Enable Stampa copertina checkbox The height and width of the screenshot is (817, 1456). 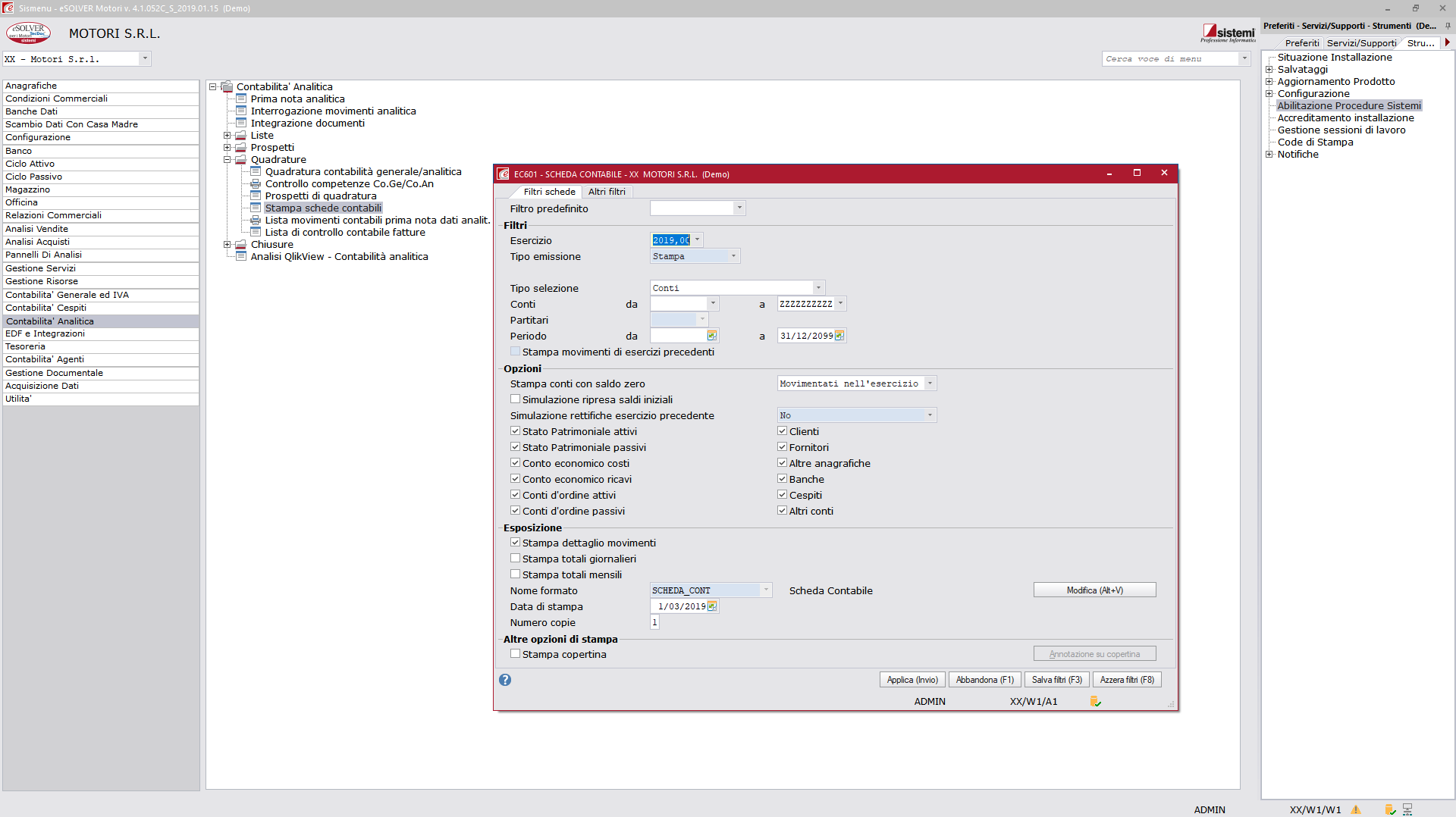coord(516,654)
